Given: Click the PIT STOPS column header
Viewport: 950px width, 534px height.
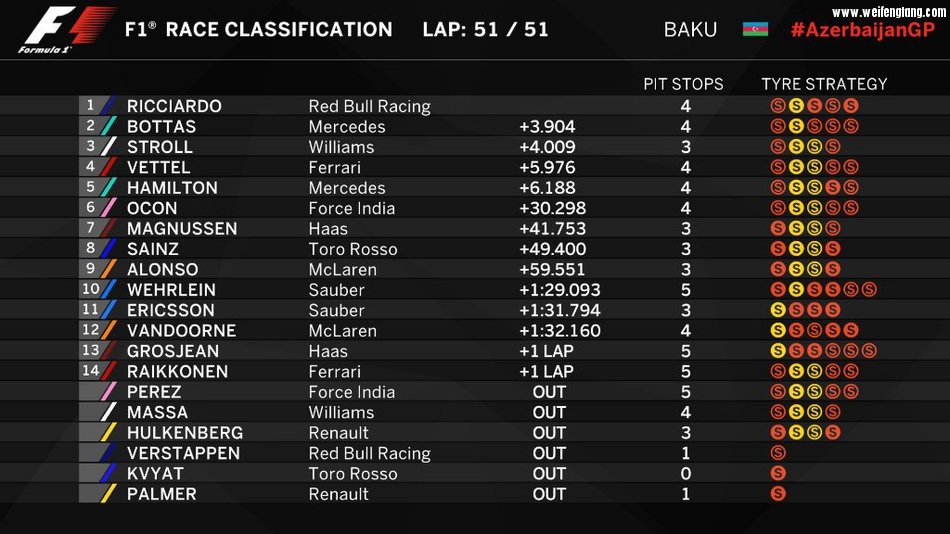Looking at the screenshot, I should [x=683, y=84].
